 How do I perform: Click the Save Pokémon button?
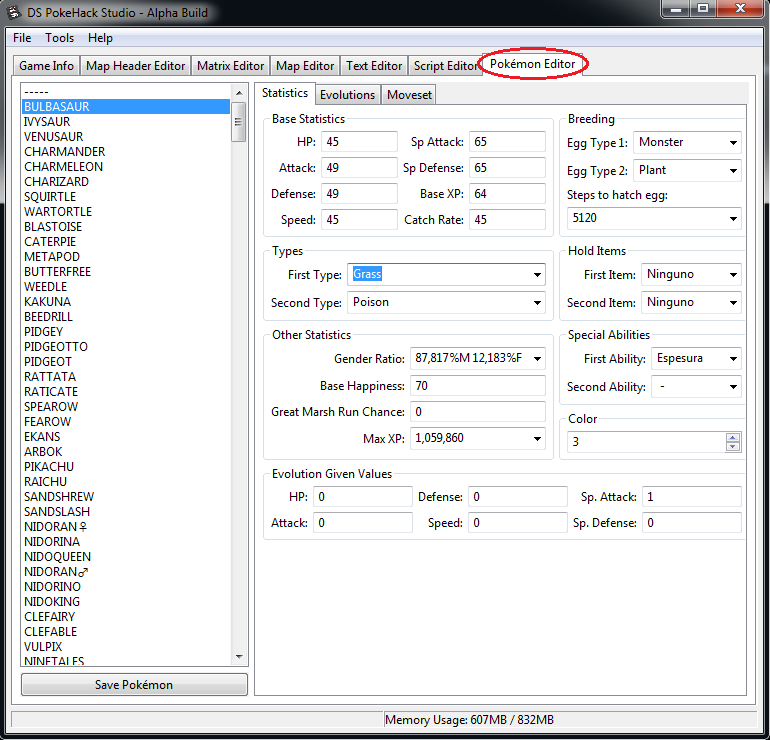coord(134,685)
